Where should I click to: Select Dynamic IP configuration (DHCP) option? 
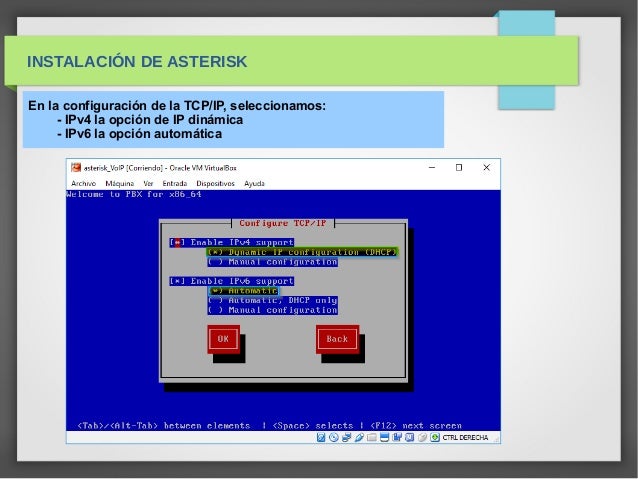tap(302, 252)
